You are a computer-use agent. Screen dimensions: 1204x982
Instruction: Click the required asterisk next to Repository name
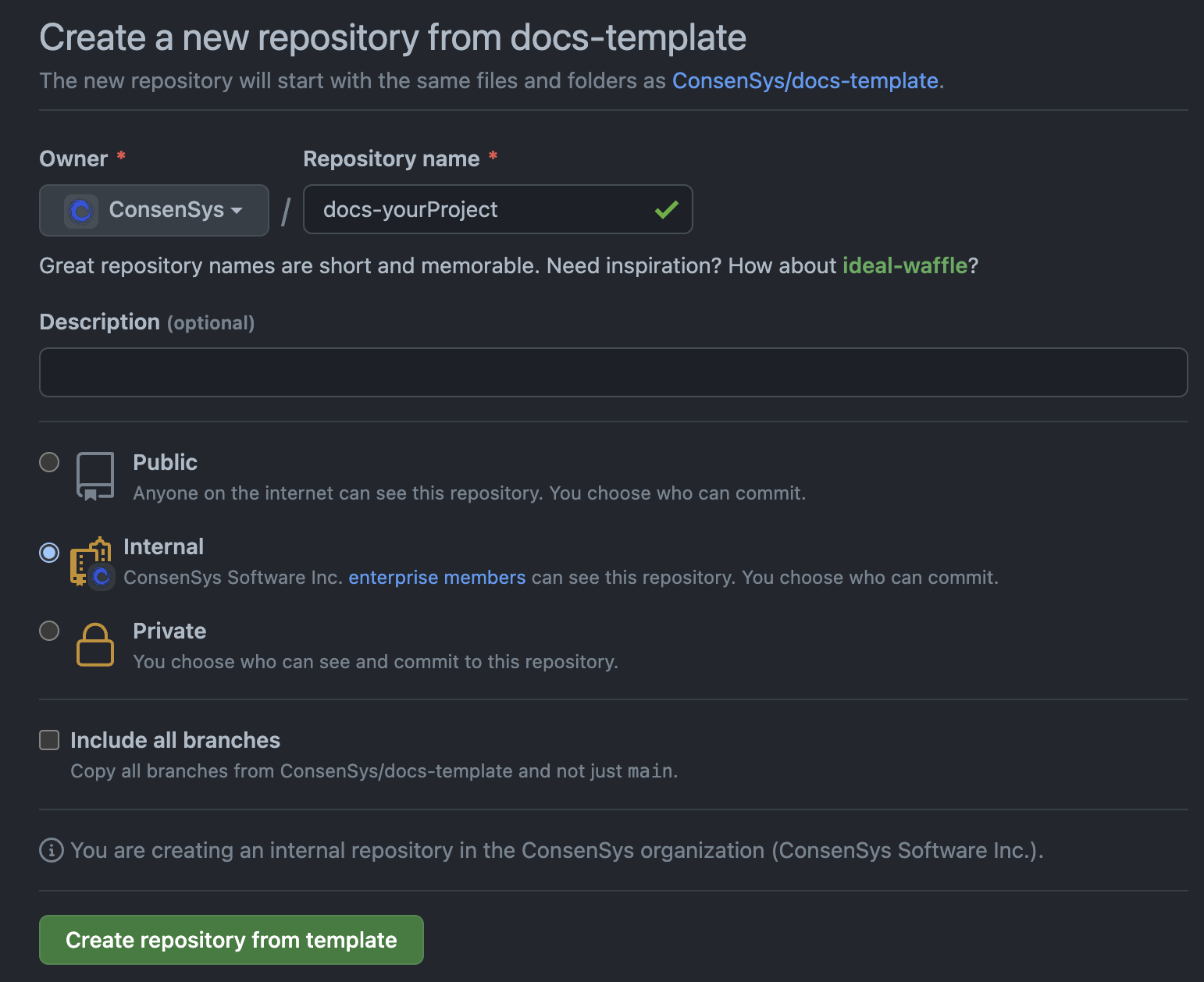493,155
